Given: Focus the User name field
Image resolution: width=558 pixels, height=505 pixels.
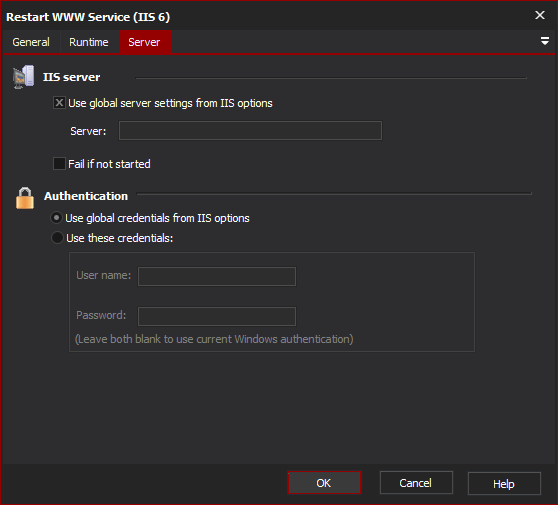Looking at the screenshot, I should click(217, 277).
